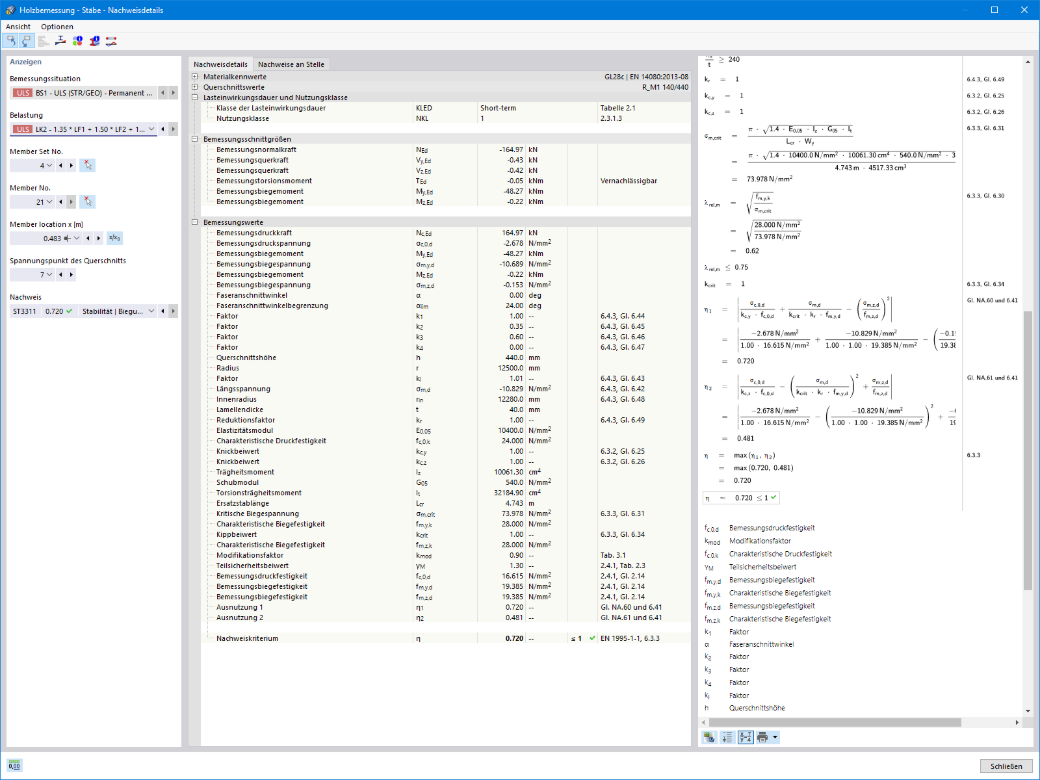Open Spannungspunkt des Querschnitts dropdown
Image resolution: width=1040 pixels, height=780 pixels.
click(x=49, y=275)
